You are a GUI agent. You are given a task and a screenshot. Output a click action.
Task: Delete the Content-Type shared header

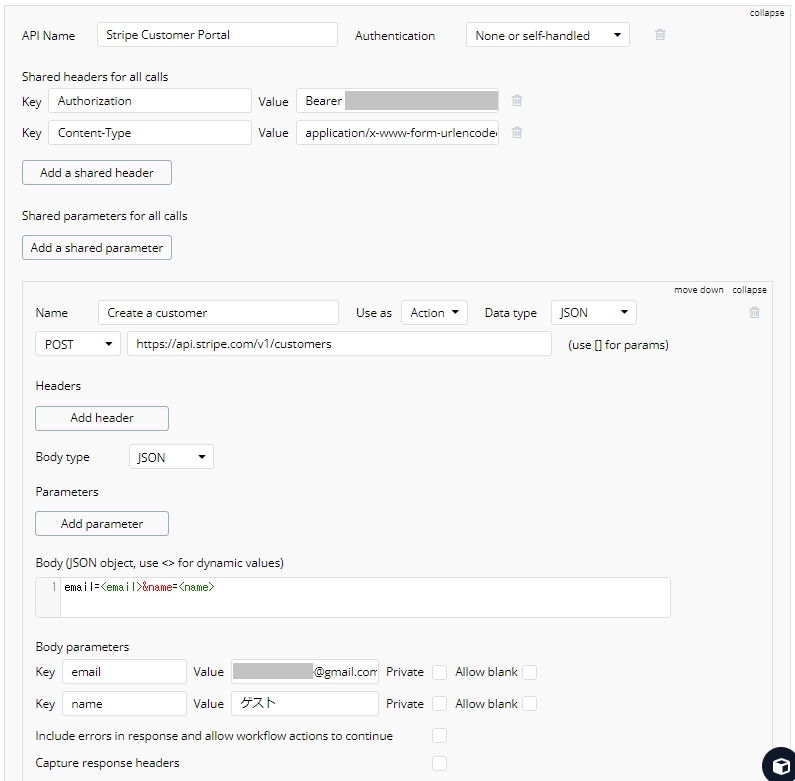(x=517, y=132)
